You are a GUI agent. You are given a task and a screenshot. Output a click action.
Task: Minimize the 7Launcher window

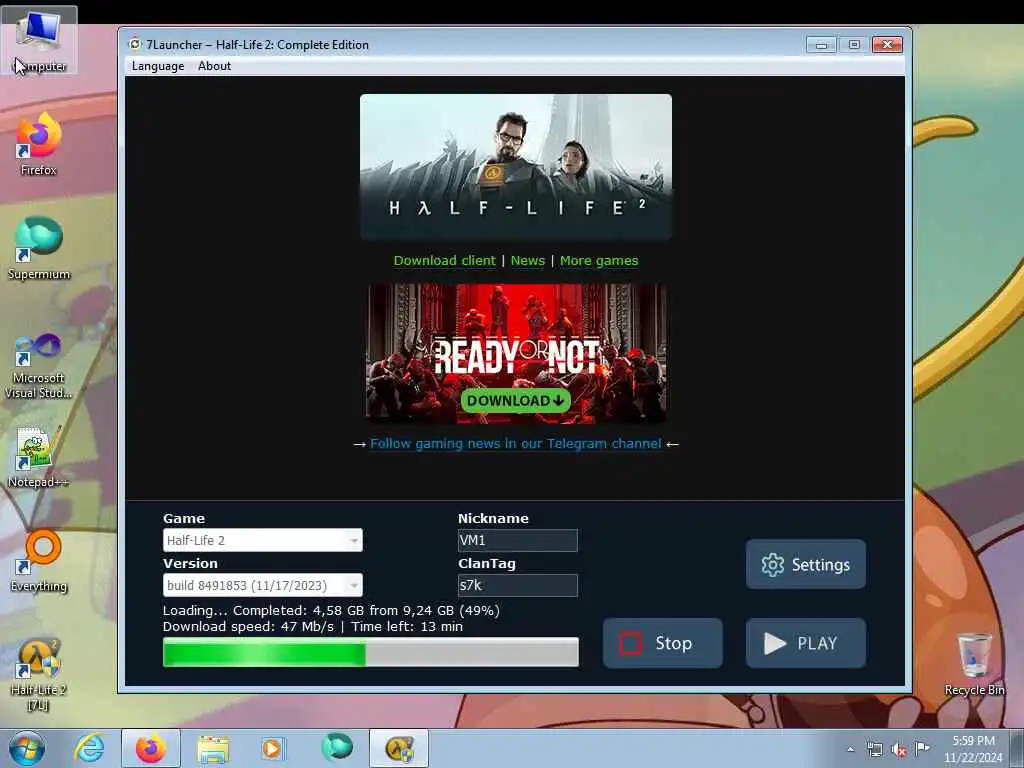tap(822, 44)
